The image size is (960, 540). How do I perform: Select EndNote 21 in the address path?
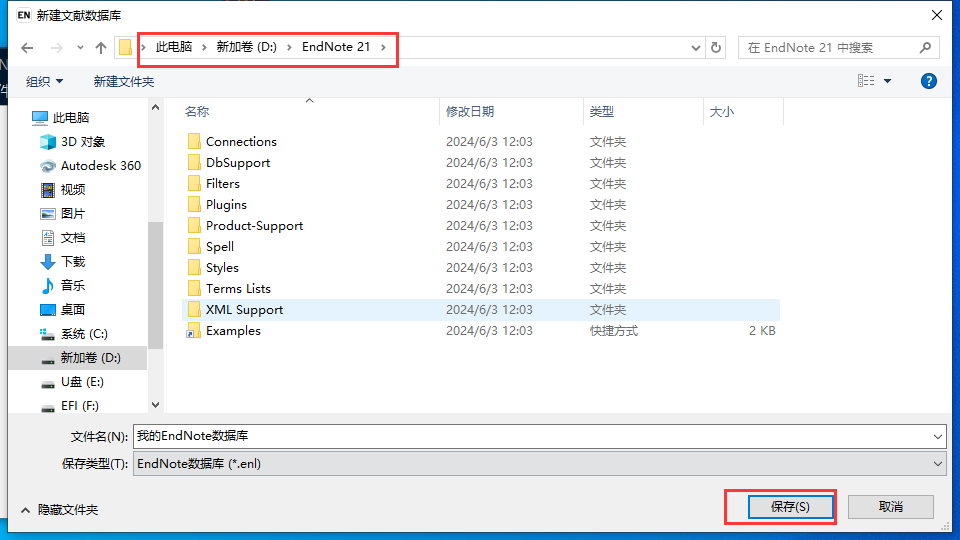pos(336,47)
